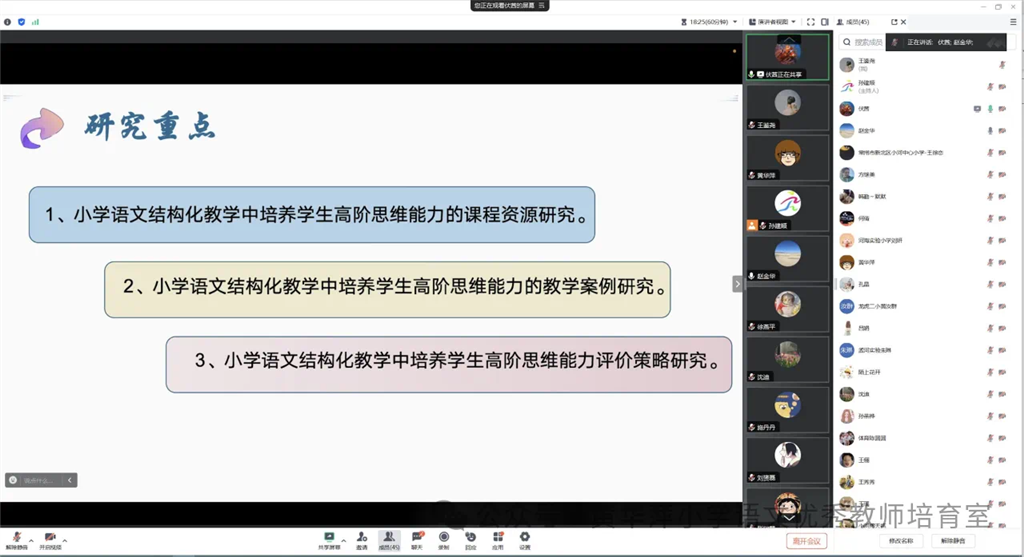
Task: Collapse the video strip with side arrow
Action: click(x=737, y=284)
